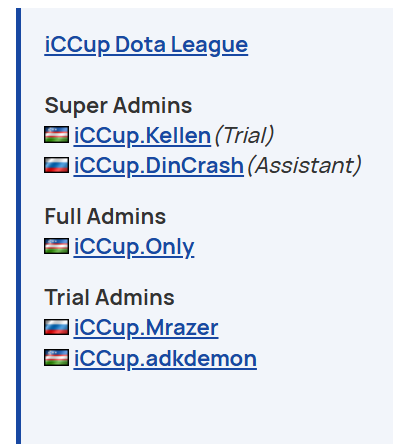Click the flag icon beside iCCup.Kellen
This screenshot has width=393, height=448.
pyautogui.click(x=57, y=134)
